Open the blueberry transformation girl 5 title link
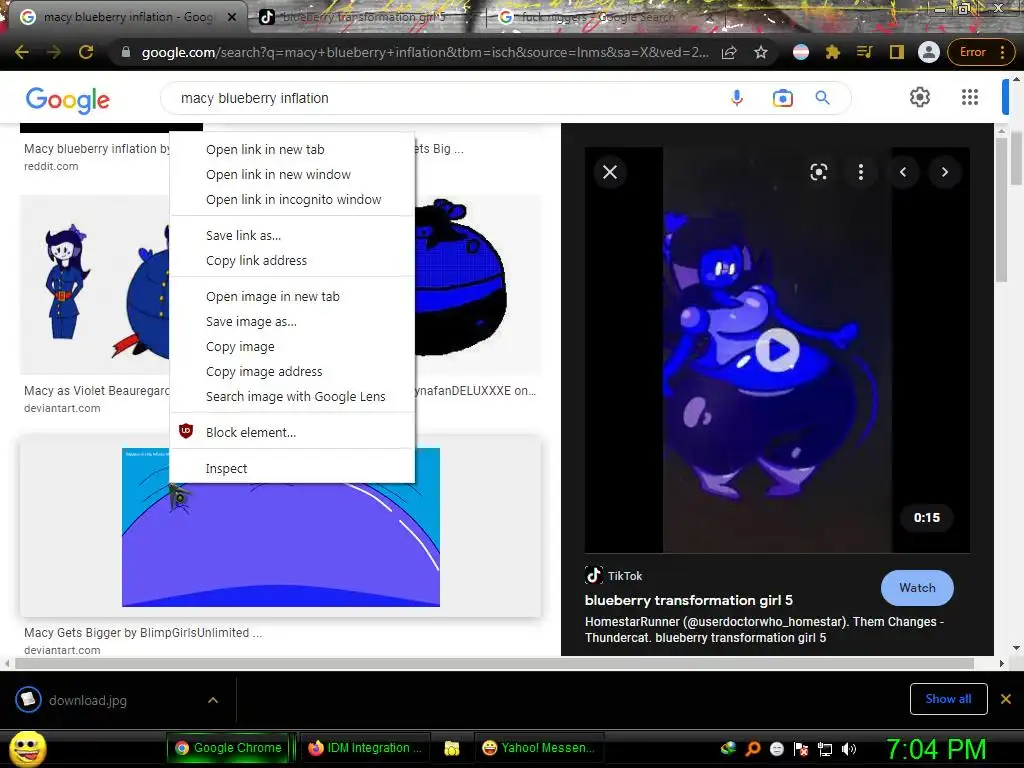The image size is (1024, 768). tap(688, 600)
